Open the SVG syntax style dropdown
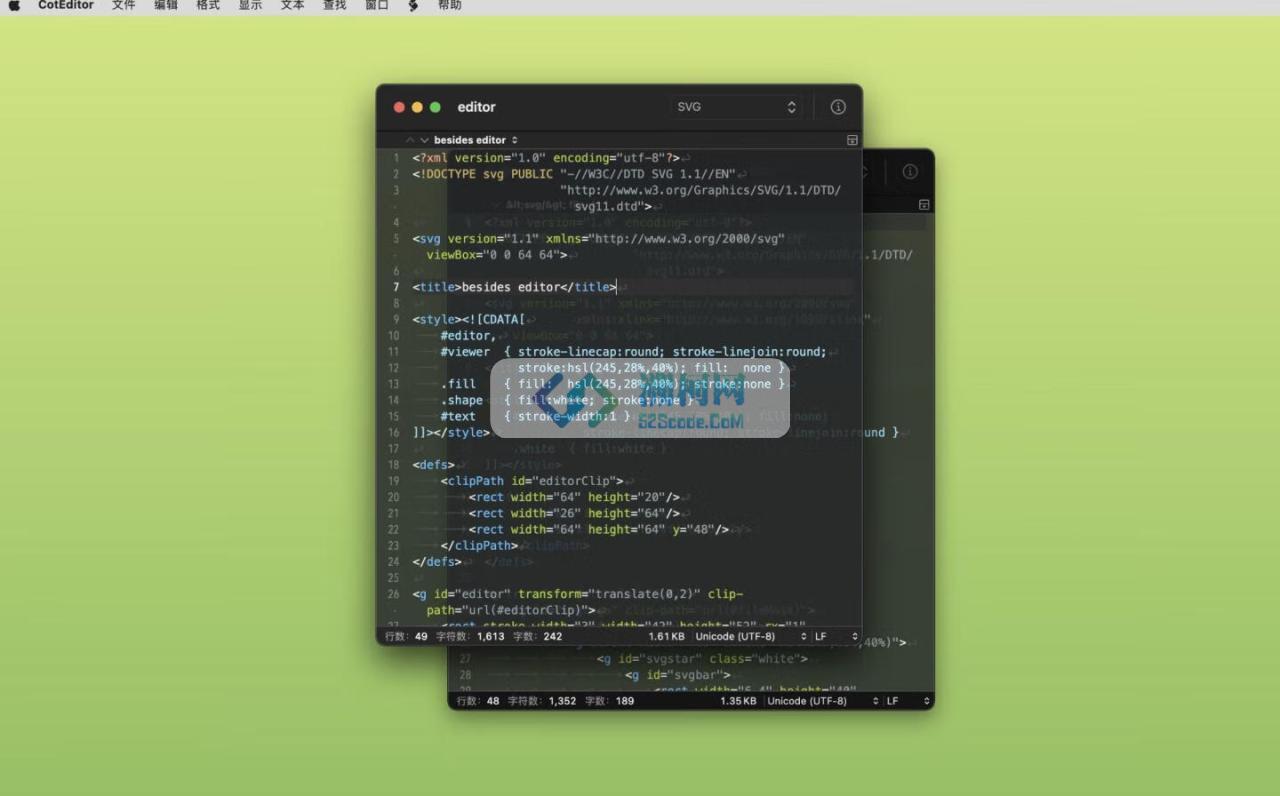Image resolution: width=1280 pixels, height=796 pixels. pyautogui.click(x=736, y=107)
